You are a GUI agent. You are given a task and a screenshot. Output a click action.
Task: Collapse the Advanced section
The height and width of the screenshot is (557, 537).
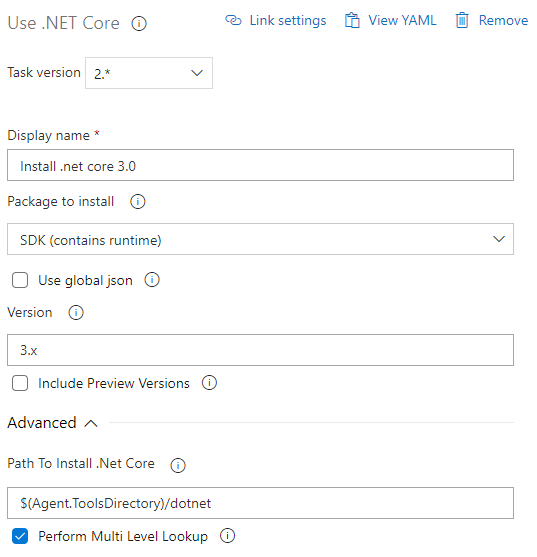[53, 423]
